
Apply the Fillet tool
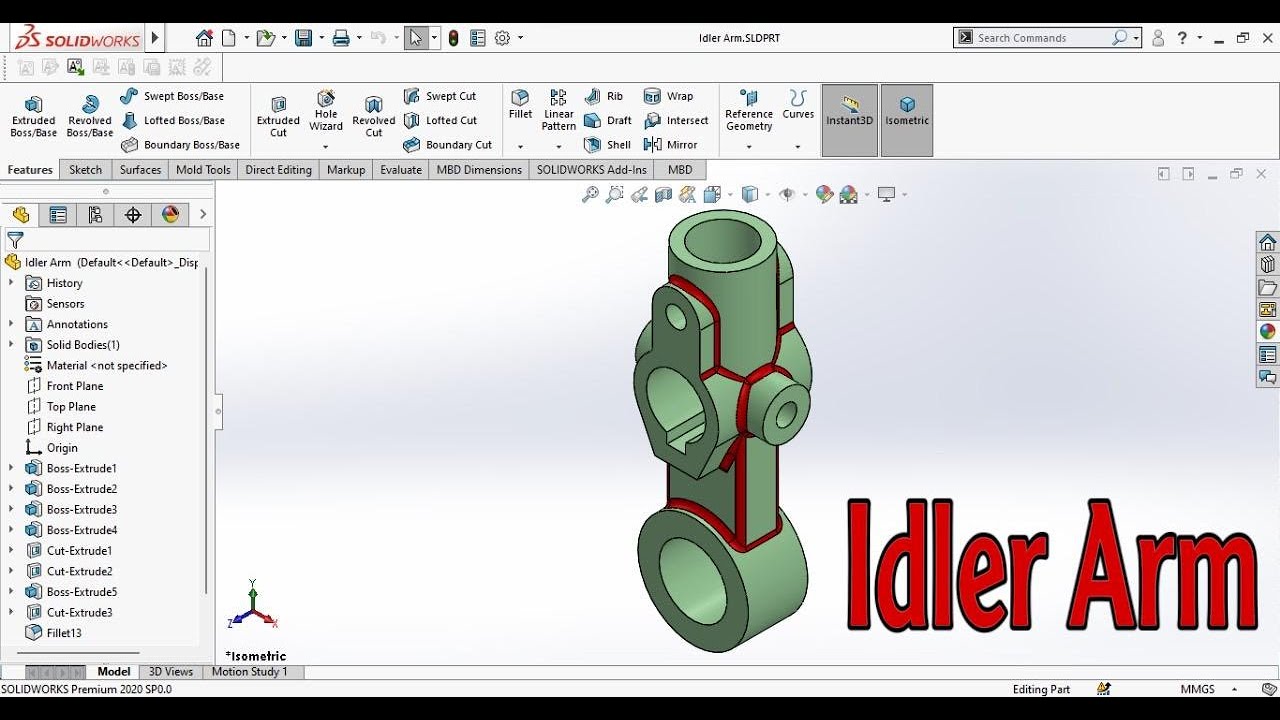coord(520,105)
